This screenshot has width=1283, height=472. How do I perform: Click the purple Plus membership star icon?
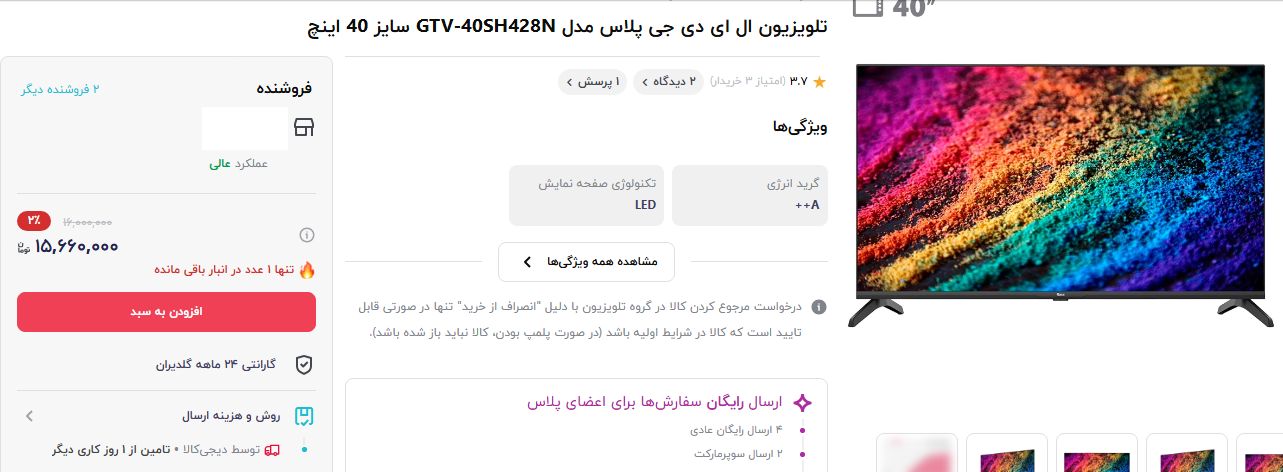coord(802,403)
